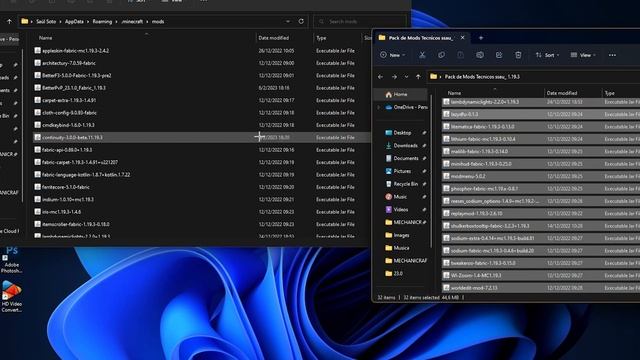Open Music in the sidebar quick access
640x360 pixels.
coord(400,197)
